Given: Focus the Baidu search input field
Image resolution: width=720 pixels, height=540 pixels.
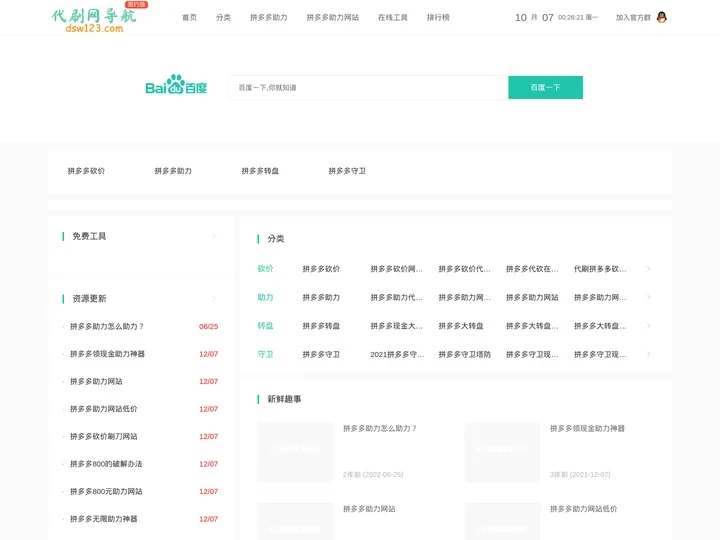Looking at the screenshot, I should [x=368, y=87].
